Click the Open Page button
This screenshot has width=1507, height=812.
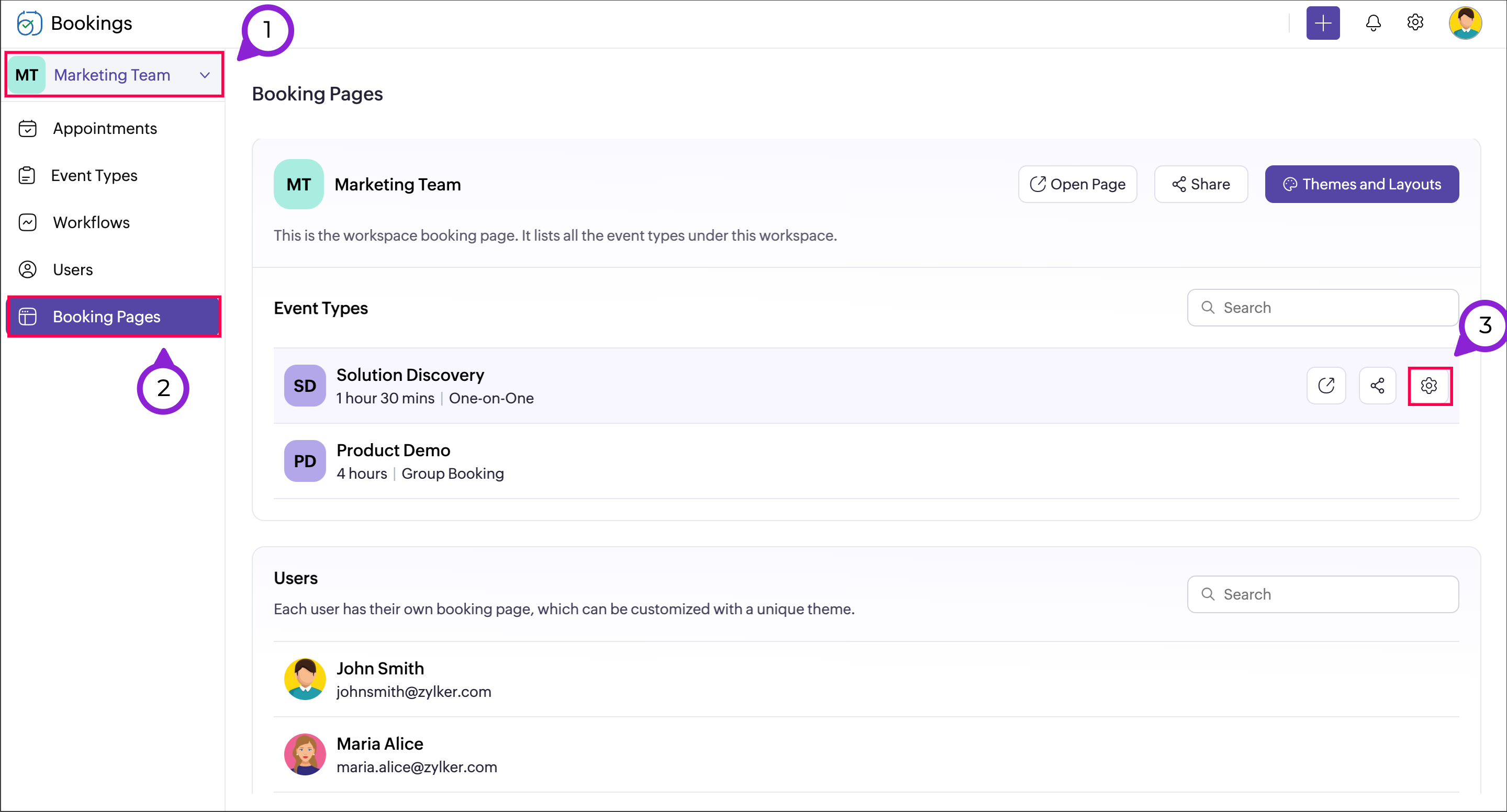pos(1077,184)
